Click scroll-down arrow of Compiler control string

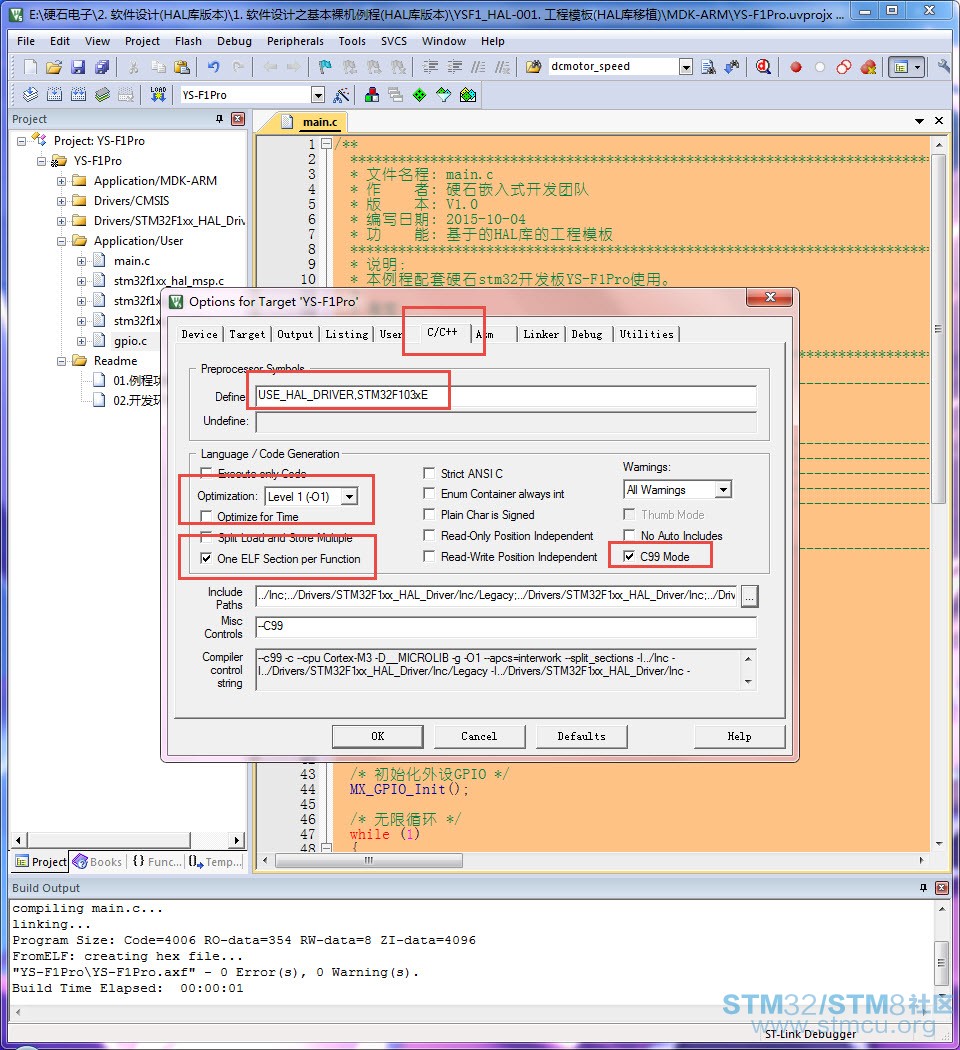(748, 682)
